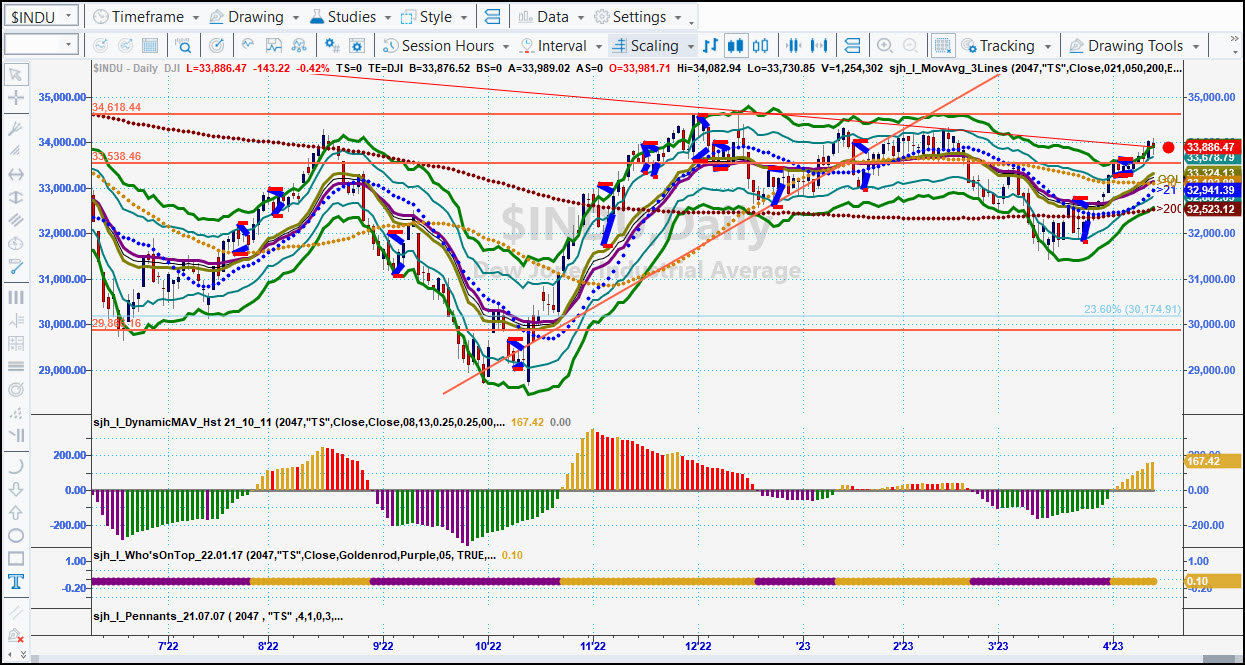Expand the Tracking dropdown arrow
Image resolution: width=1245 pixels, height=665 pixels.
tap(1047, 46)
